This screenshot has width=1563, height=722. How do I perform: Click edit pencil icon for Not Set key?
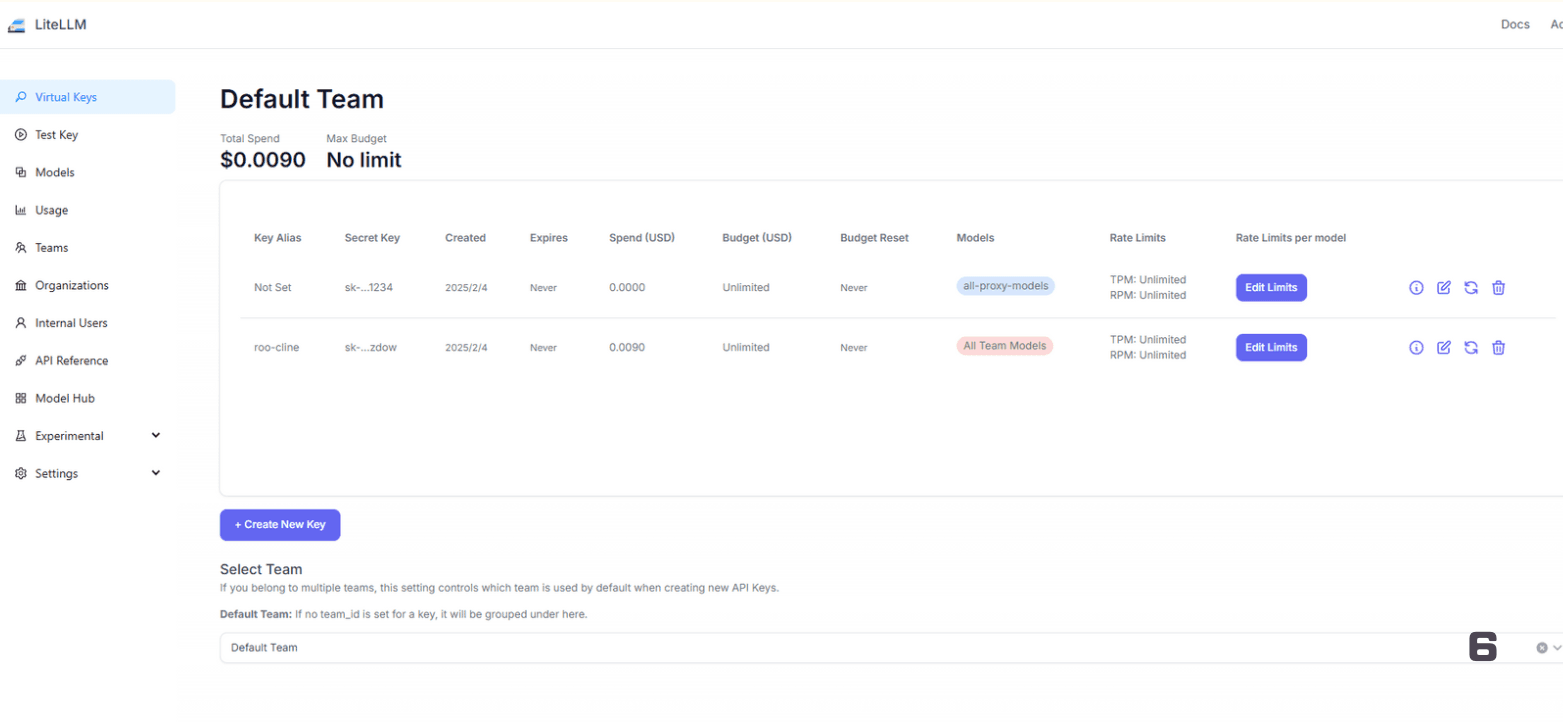pos(1443,288)
